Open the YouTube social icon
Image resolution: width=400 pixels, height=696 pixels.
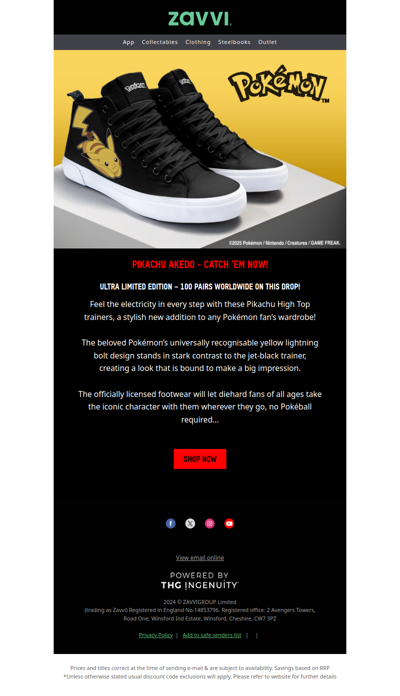pyautogui.click(x=229, y=523)
